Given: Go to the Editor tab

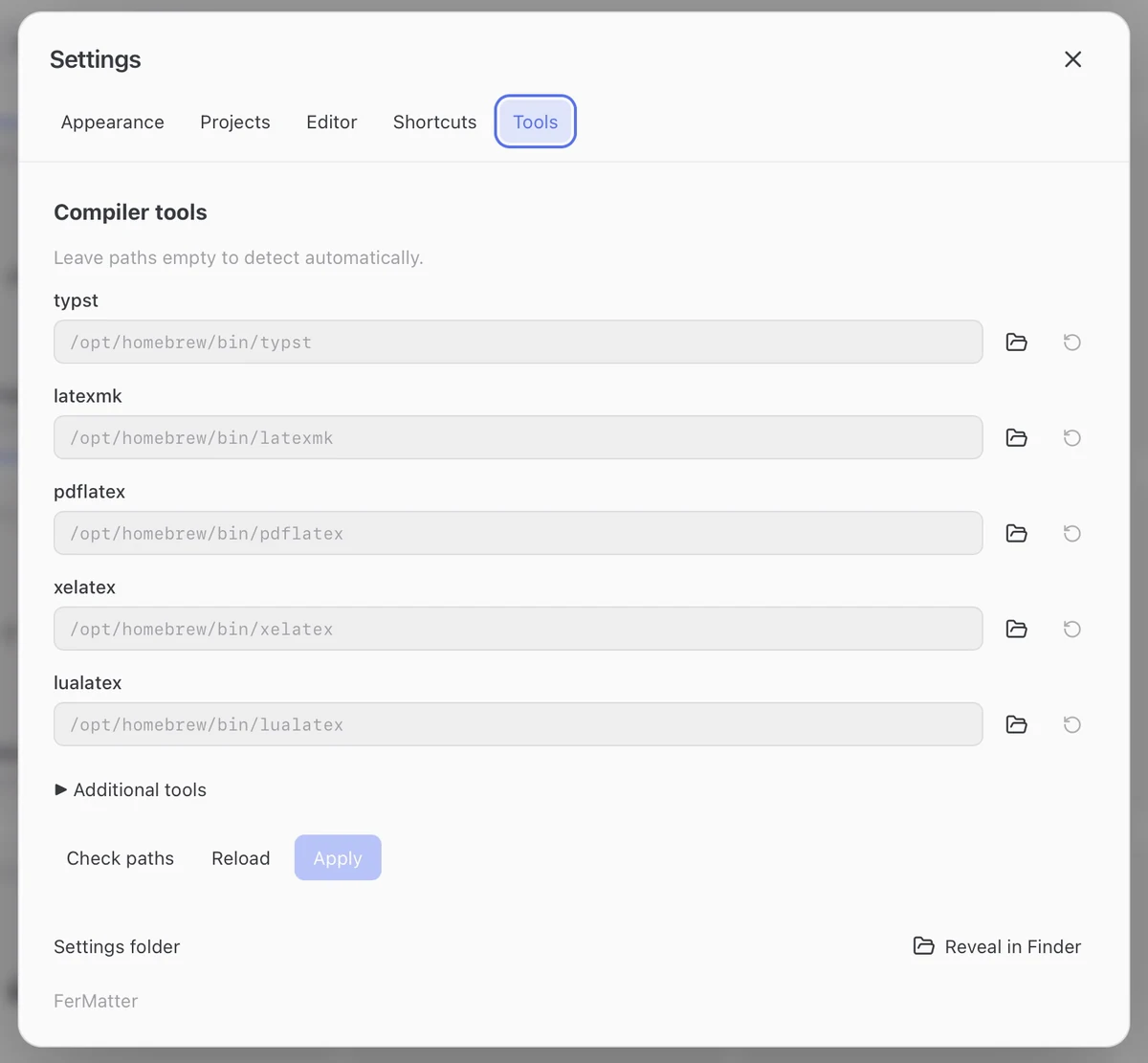Looking at the screenshot, I should tap(331, 122).
